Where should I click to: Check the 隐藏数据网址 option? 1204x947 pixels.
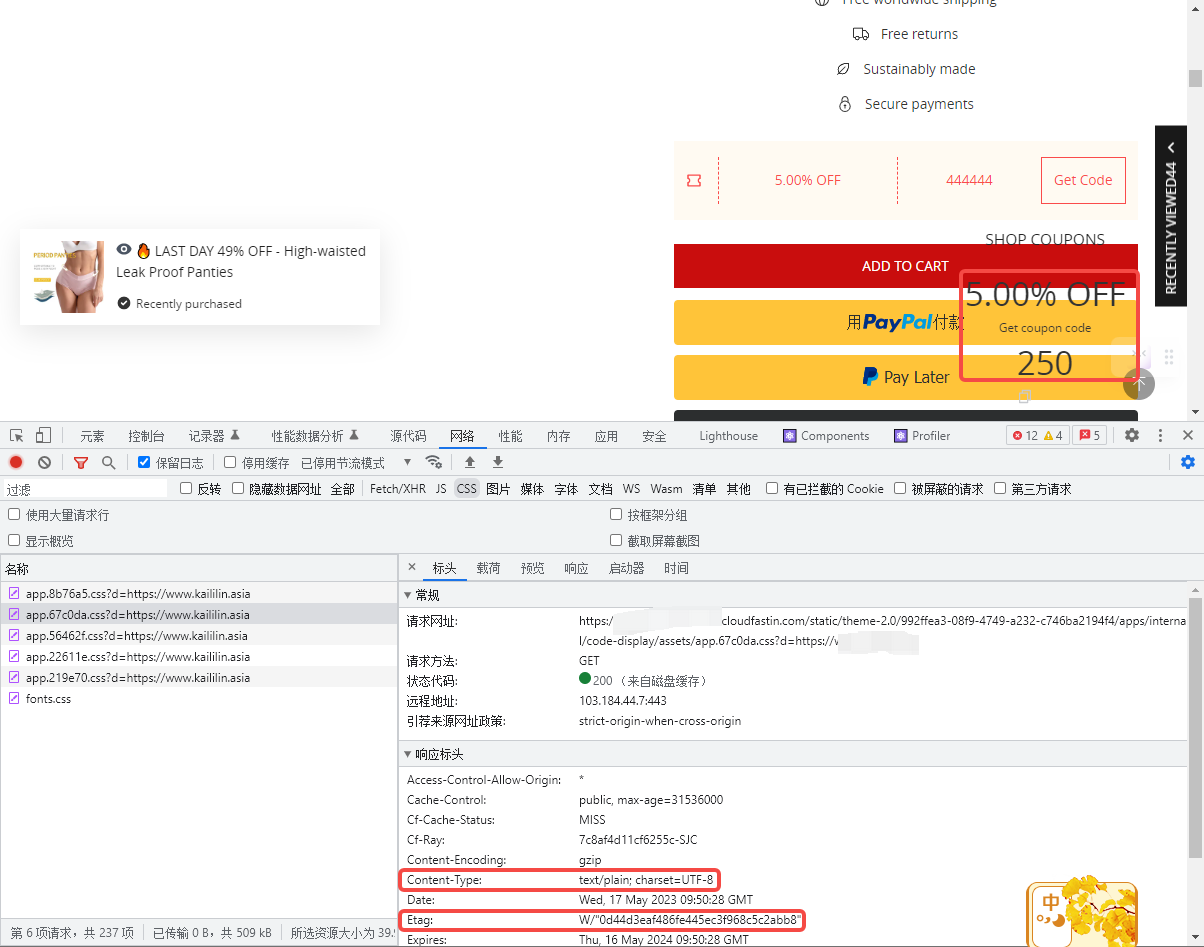point(238,489)
